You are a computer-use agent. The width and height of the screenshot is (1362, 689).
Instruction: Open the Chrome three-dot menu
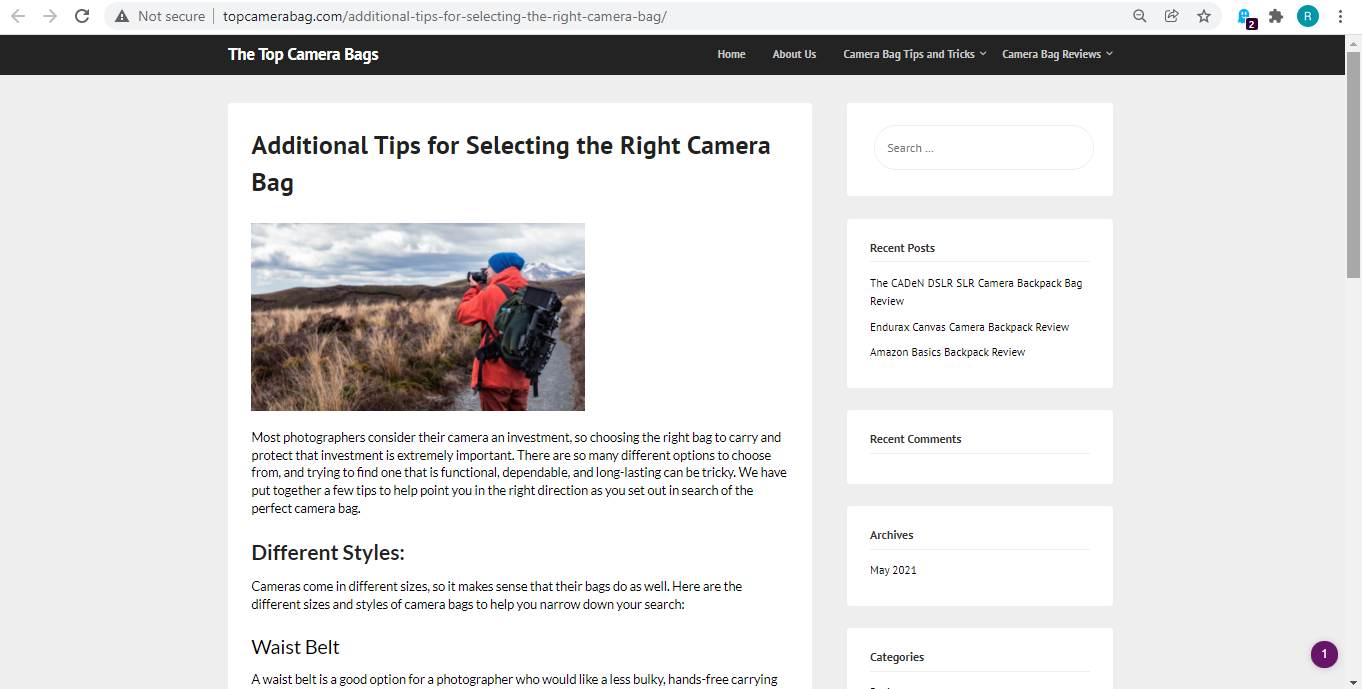tap(1340, 16)
